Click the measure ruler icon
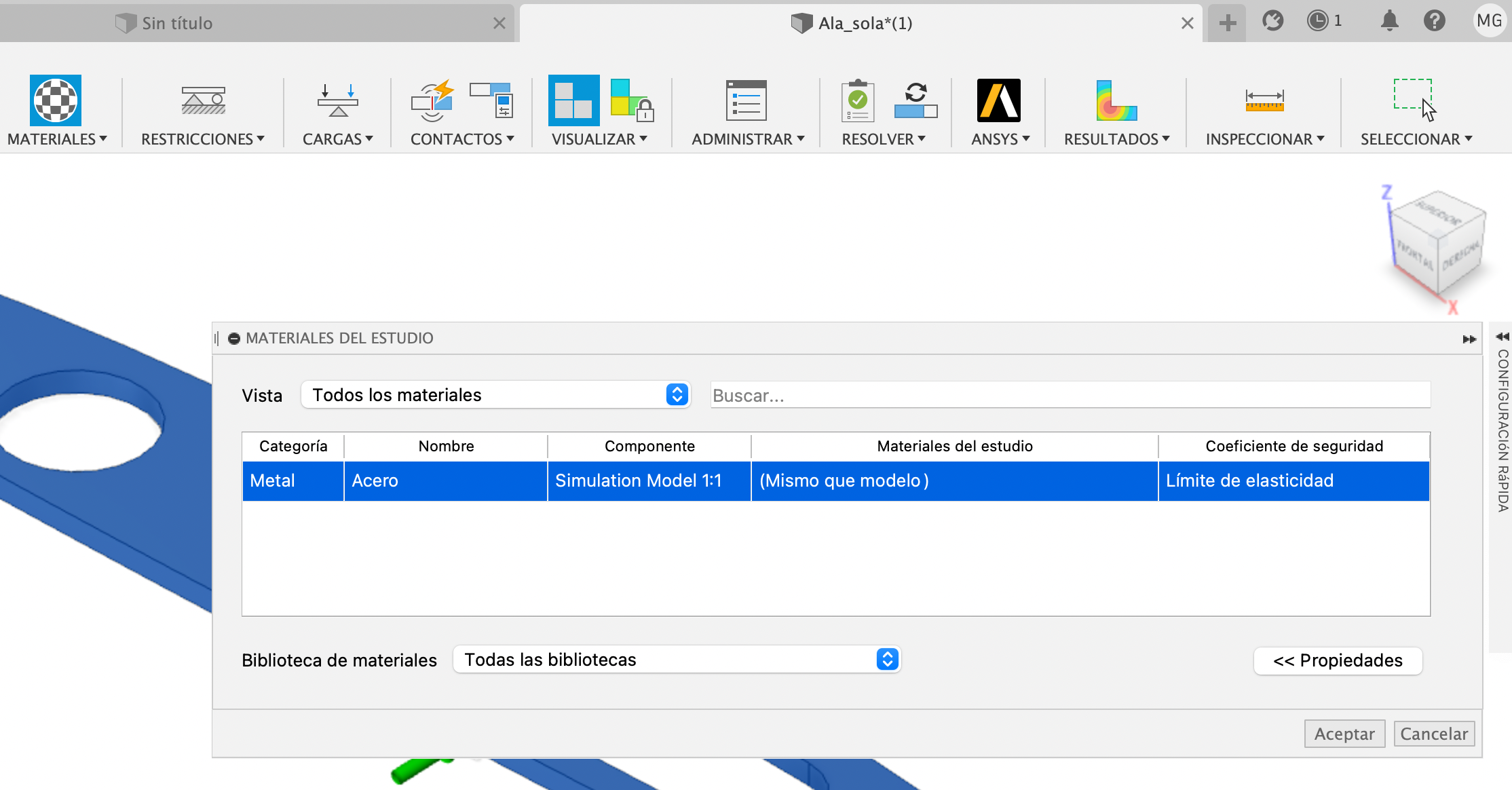This screenshot has height=790, width=1512. click(1264, 100)
